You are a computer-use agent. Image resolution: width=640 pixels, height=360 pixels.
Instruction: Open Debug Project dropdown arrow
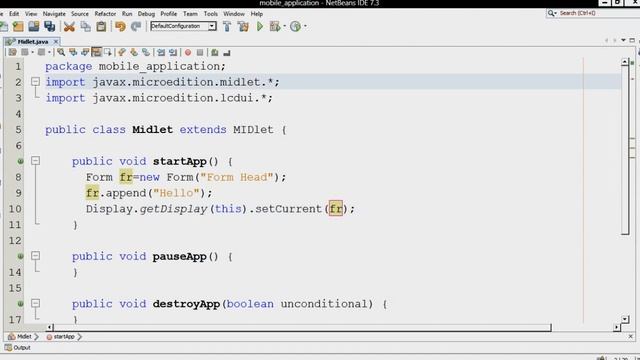pos(284,27)
